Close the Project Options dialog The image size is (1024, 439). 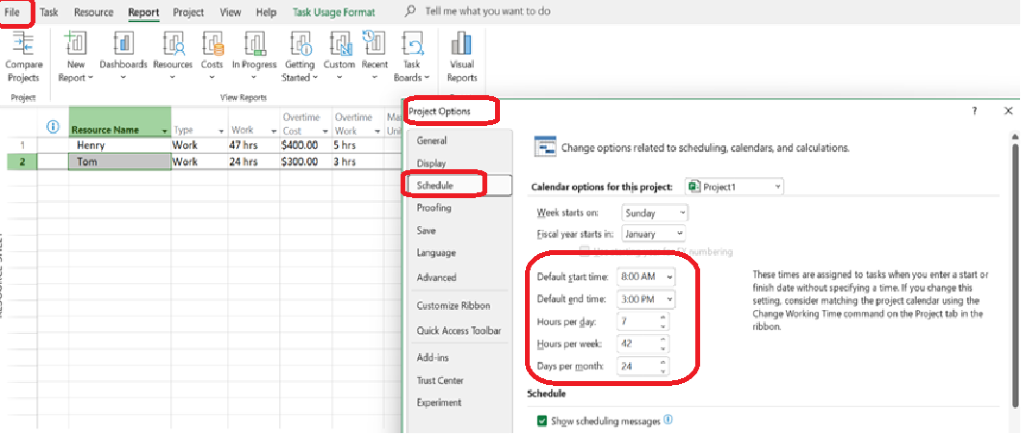(1008, 111)
